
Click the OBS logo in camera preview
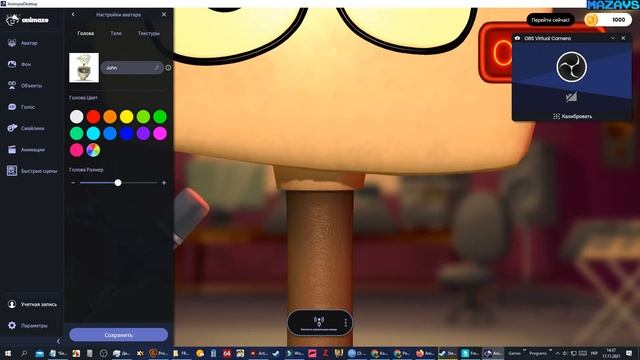(572, 67)
